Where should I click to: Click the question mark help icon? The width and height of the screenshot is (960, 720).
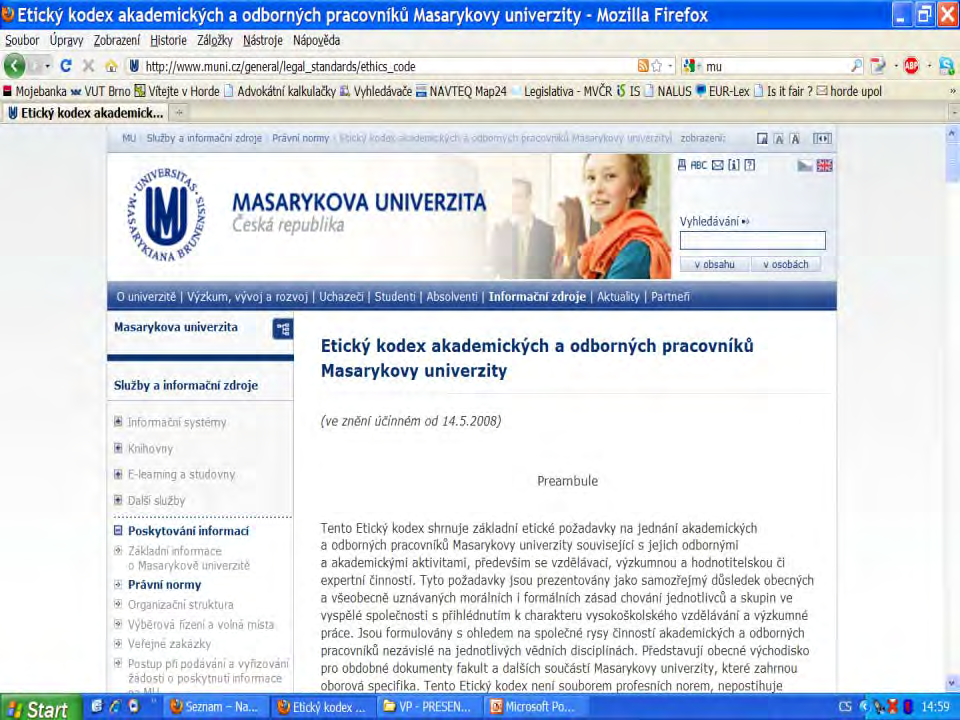pyautogui.click(x=750, y=165)
